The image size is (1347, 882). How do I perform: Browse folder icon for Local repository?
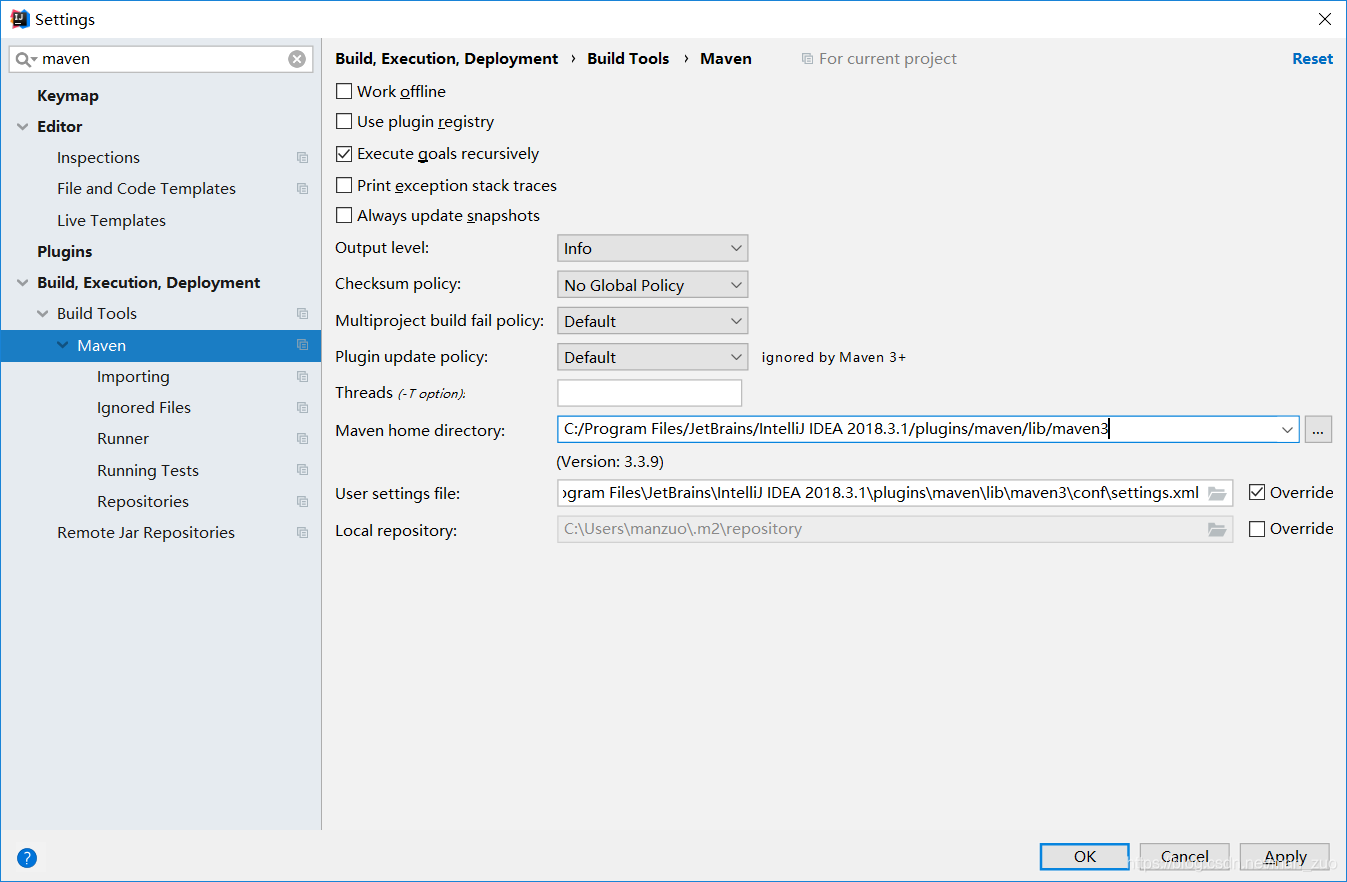point(1217,529)
